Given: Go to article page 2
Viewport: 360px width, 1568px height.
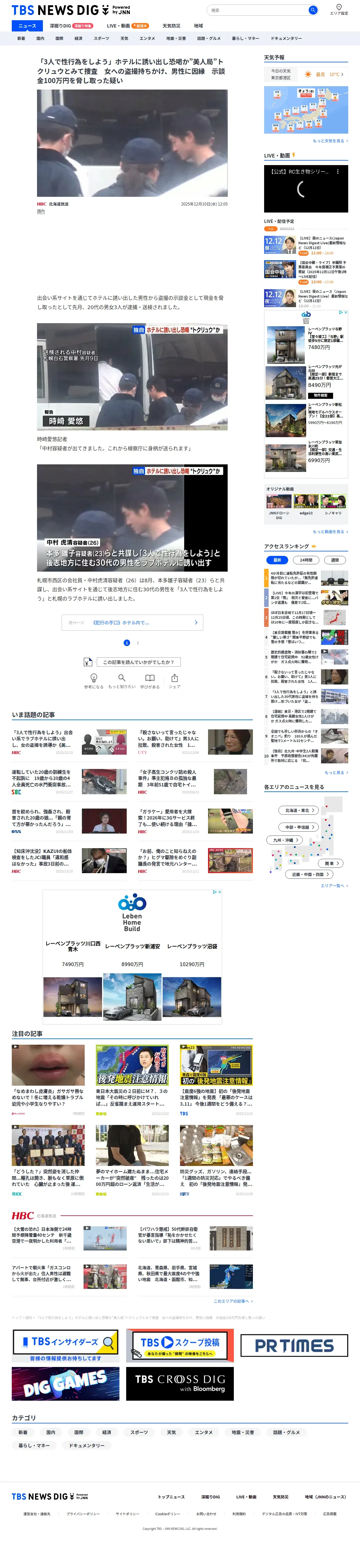Looking at the screenshot, I should 137,643.
